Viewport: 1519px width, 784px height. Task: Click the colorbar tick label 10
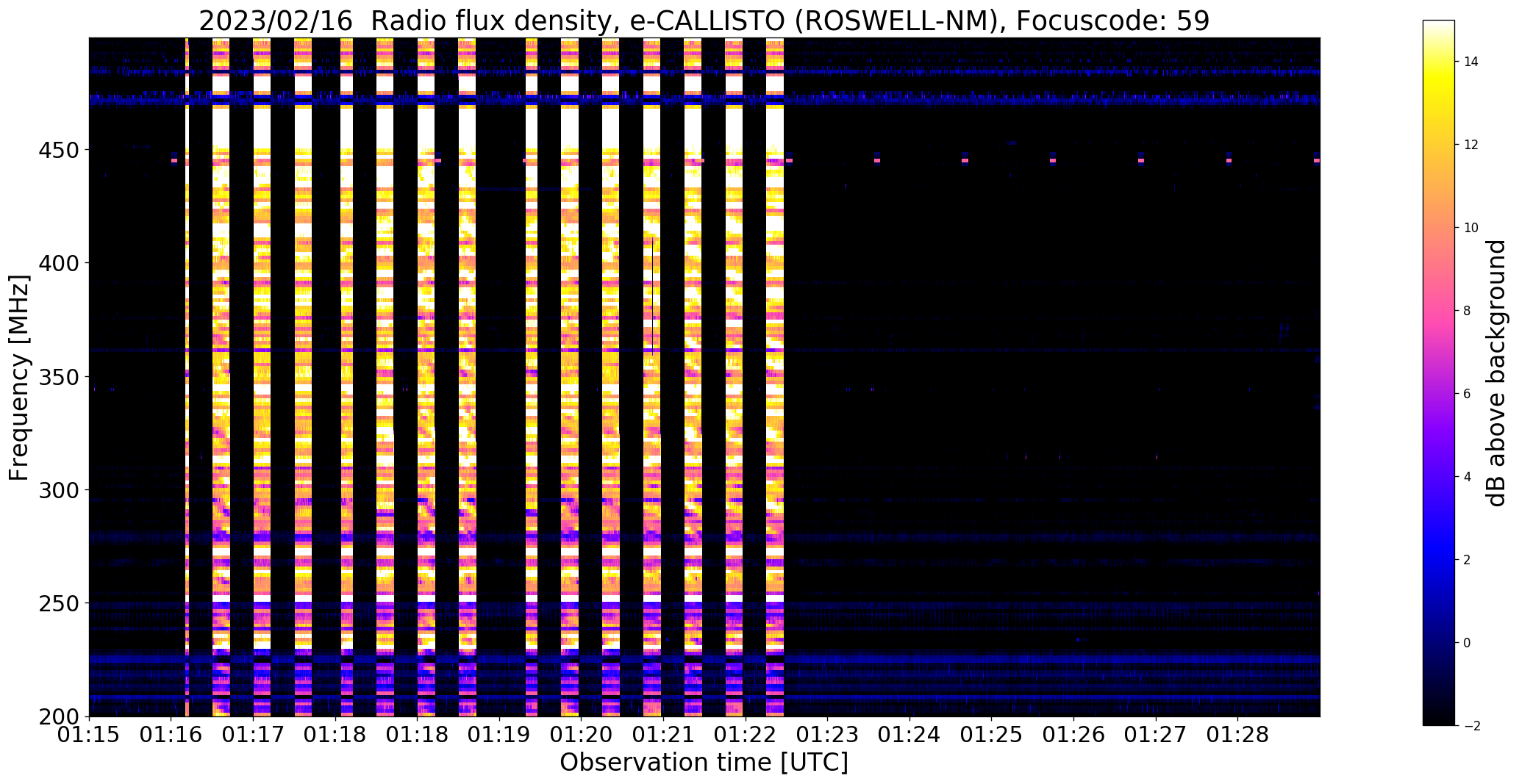coord(1471,228)
